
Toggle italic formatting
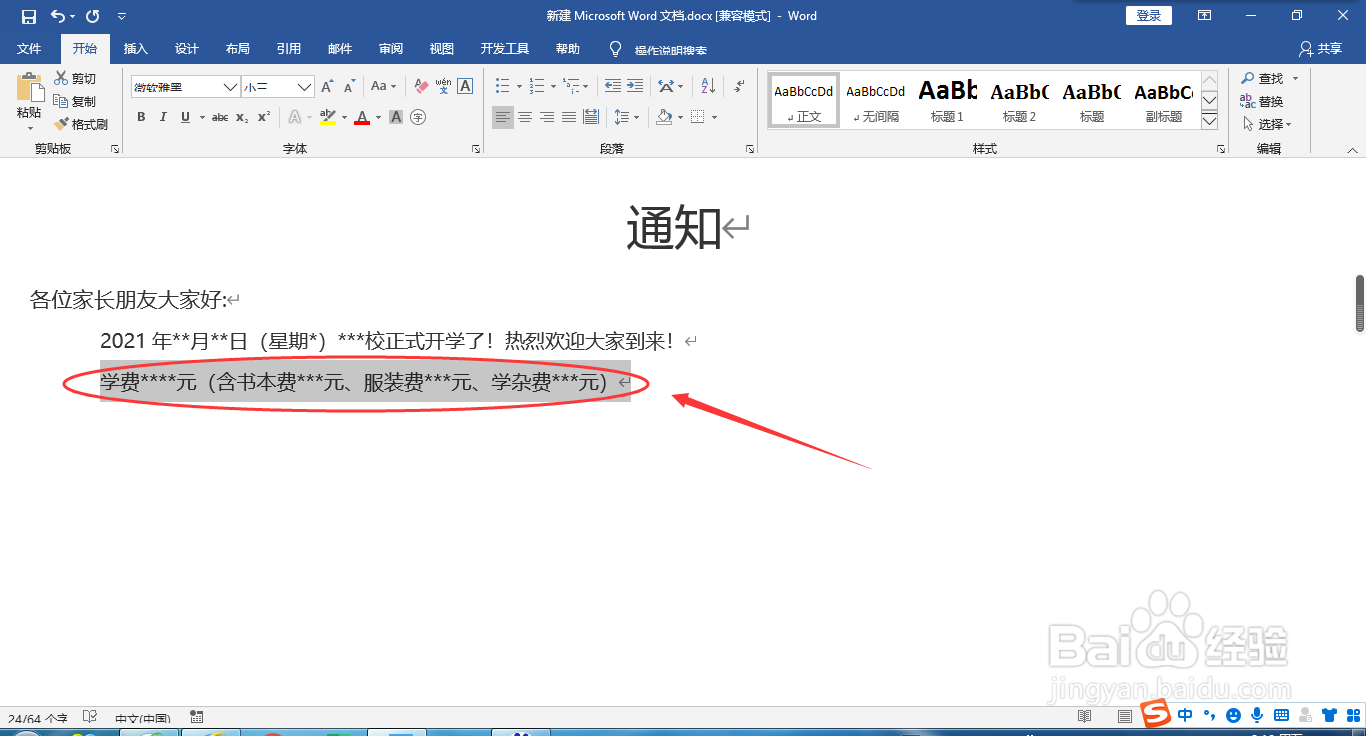pyautogui.click(x=163, y=117)
